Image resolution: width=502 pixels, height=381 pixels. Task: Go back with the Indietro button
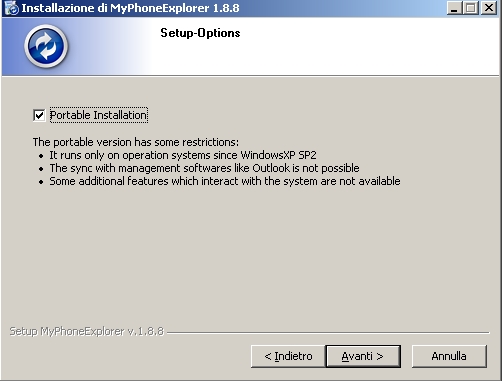tap(288, 356)
